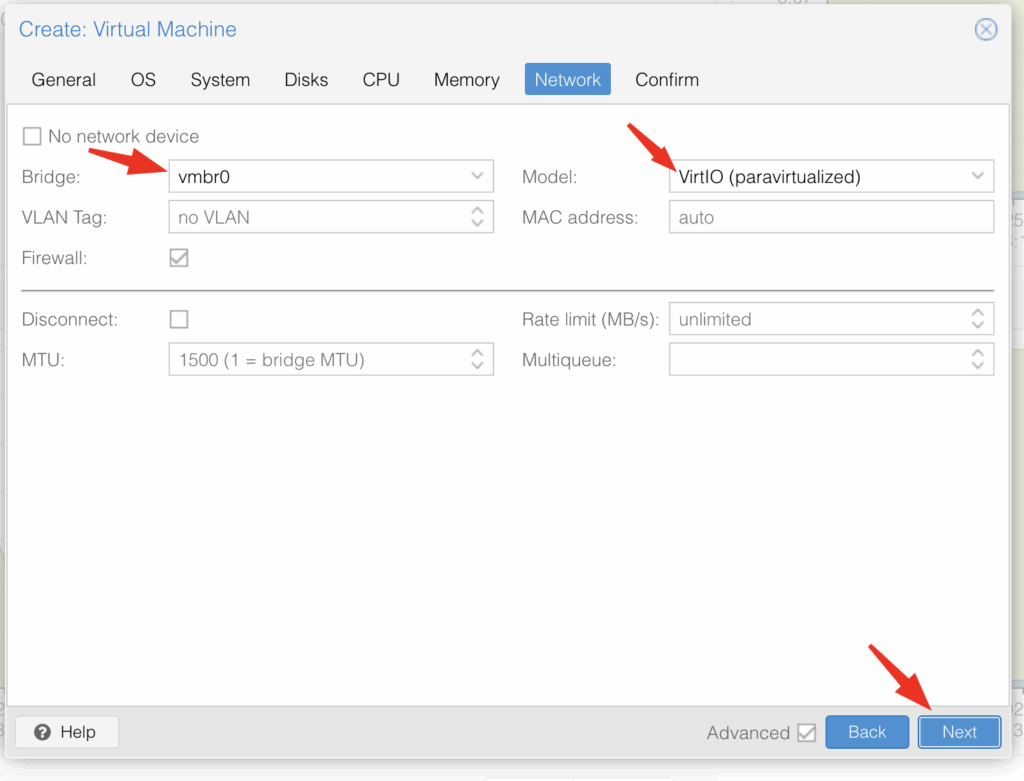Image resolution: width=1024 pixels, height=781 pixels.
Task: Switch to the General tab
Action: [63, 79]
